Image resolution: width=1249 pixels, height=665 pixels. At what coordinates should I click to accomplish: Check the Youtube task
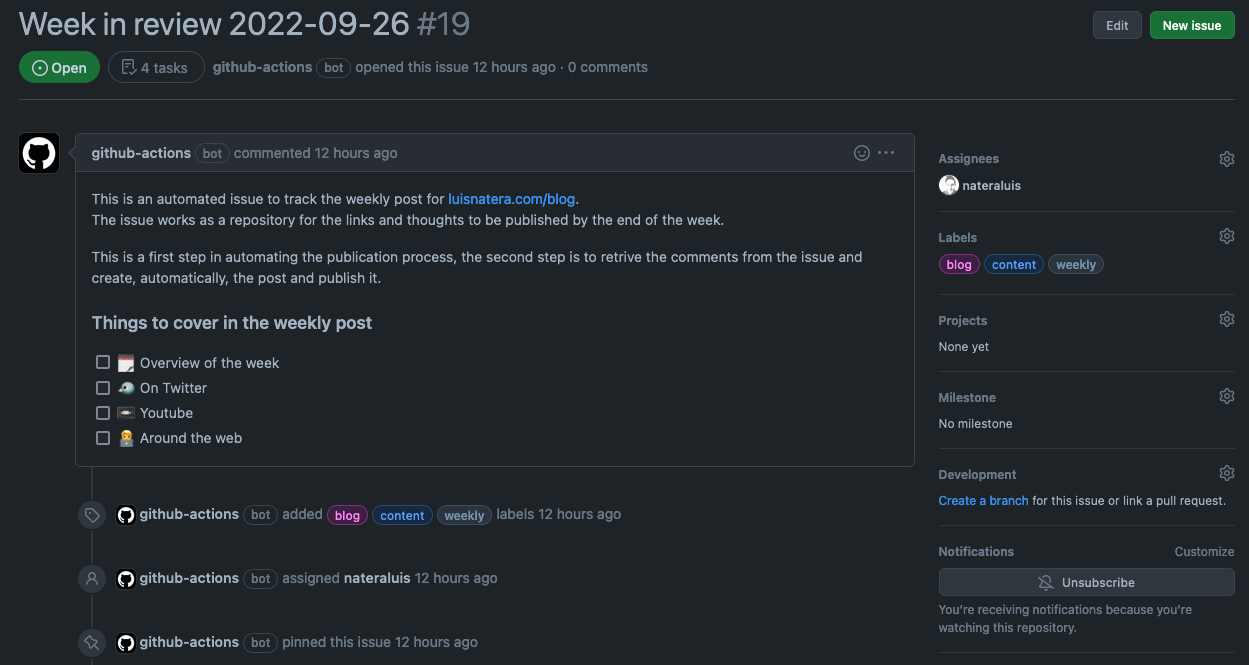tap(103, 412)
